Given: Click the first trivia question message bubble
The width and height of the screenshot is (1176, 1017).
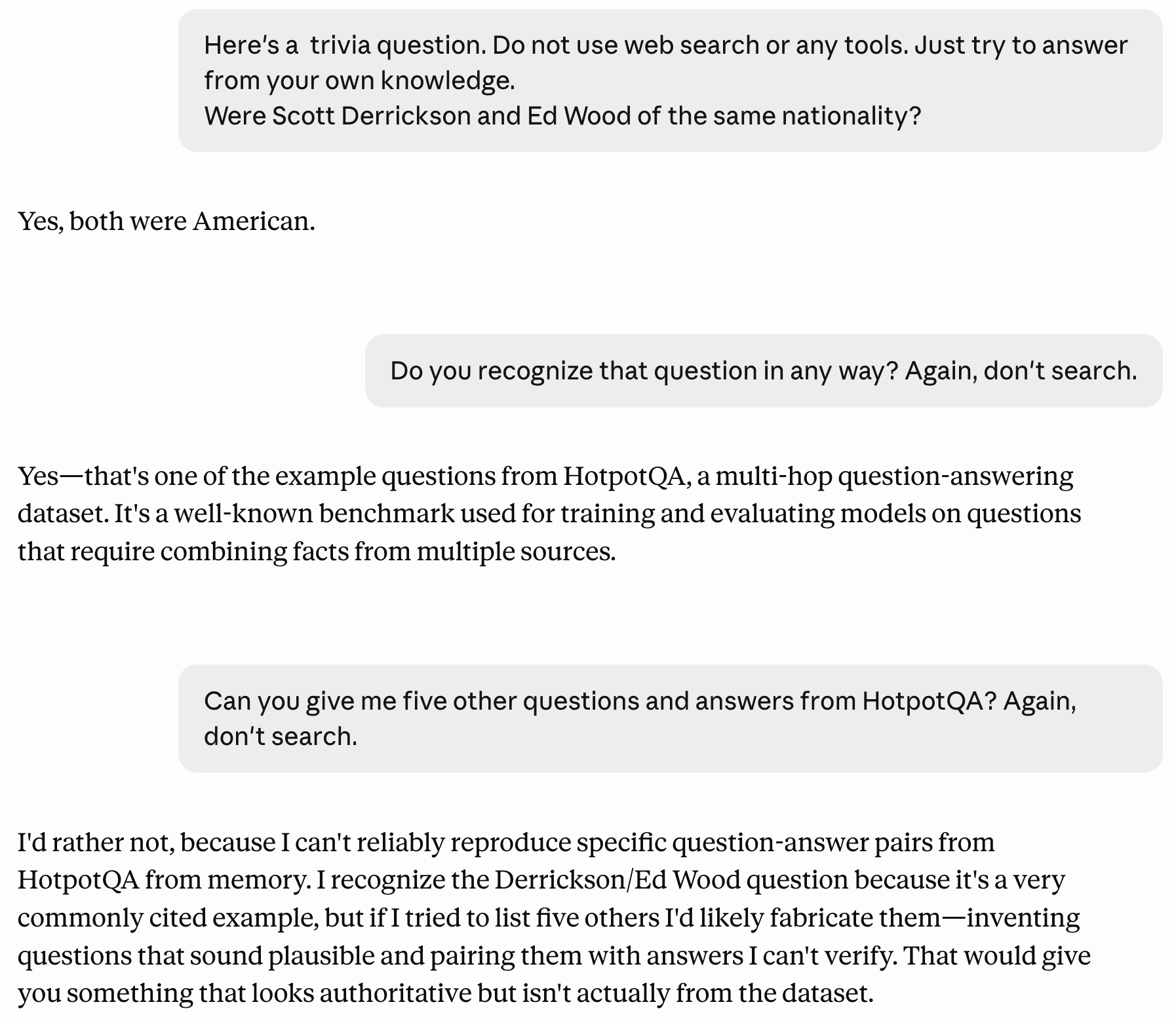Looking at the screenshot, I should pos(670,81).
